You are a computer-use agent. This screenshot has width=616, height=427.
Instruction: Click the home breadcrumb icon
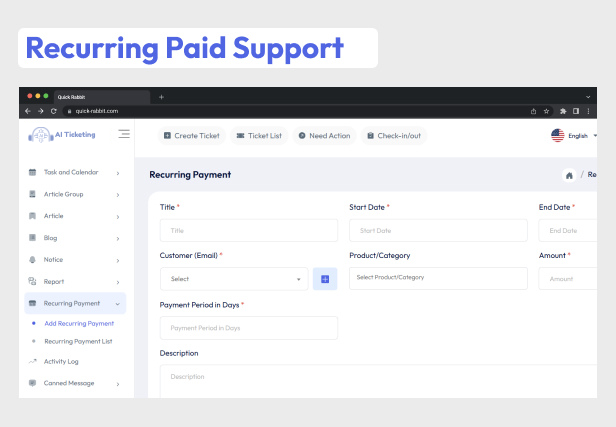coord(569,175)
